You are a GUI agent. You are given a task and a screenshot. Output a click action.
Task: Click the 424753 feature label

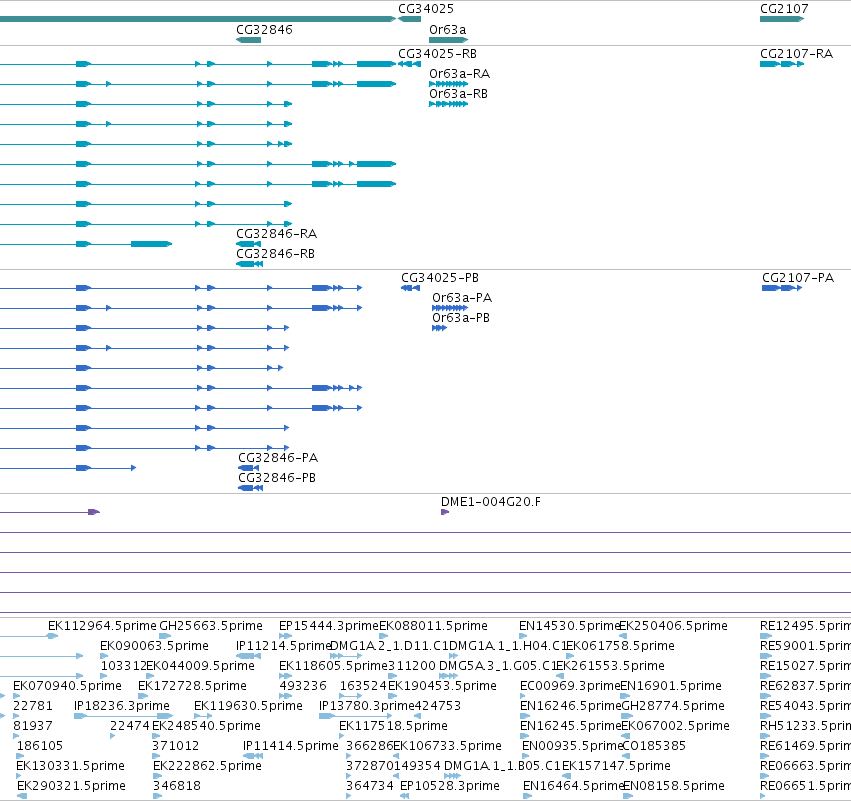(437, 707)
